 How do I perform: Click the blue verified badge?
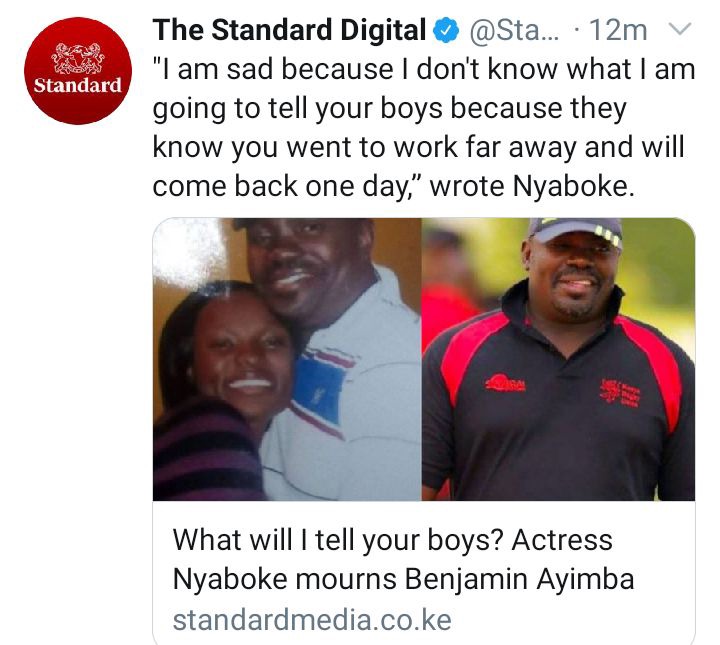pyautogui.click(x=446, y=31)
